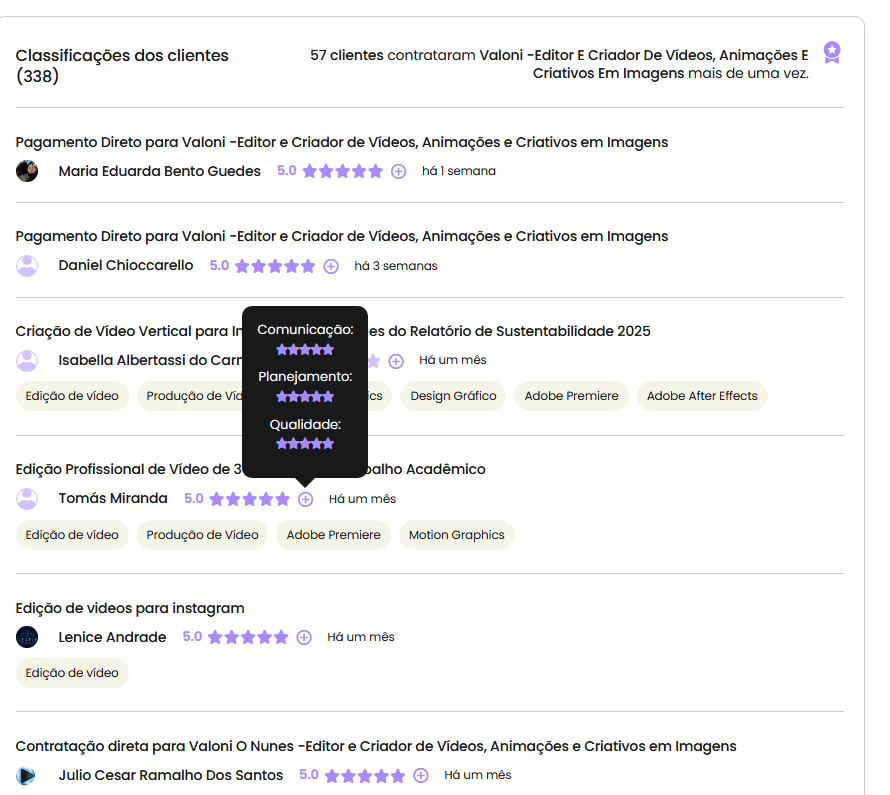This screenshot has height=795, width=890.
Task: Click the "há 1 semana" timestamp
Action: click(459, 171)
